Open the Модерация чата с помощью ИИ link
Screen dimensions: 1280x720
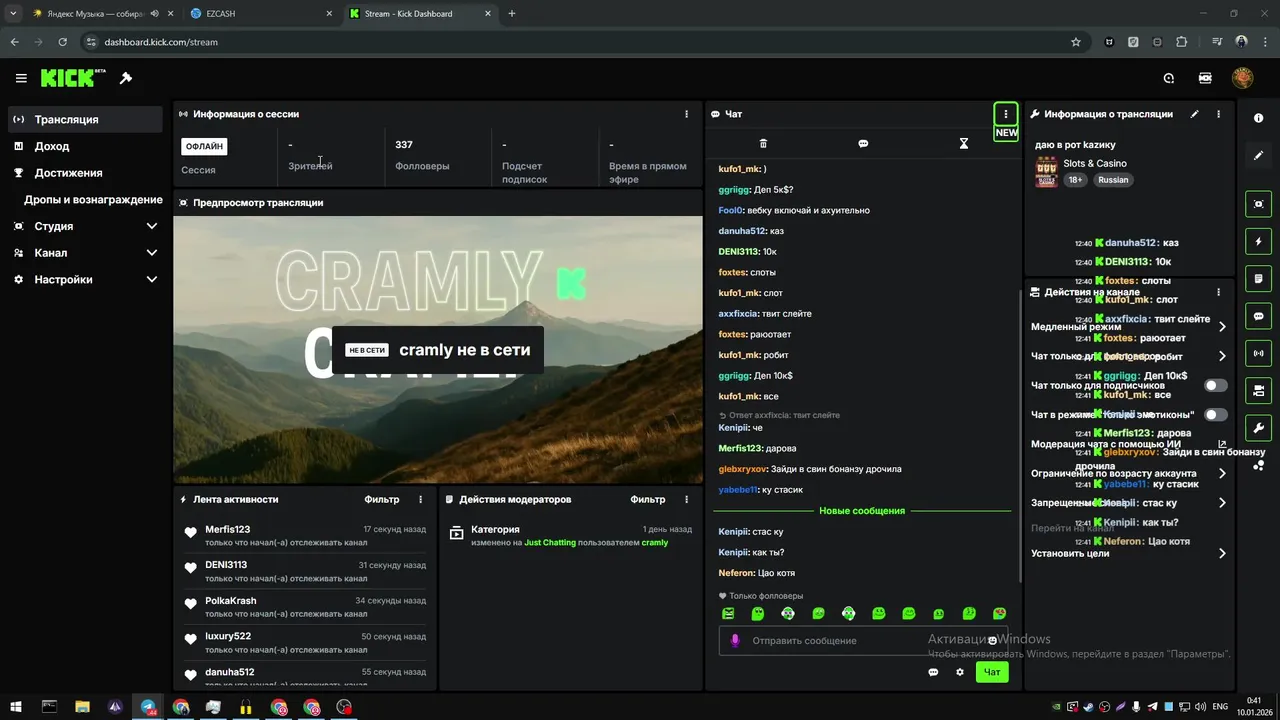coord(1128,444)
